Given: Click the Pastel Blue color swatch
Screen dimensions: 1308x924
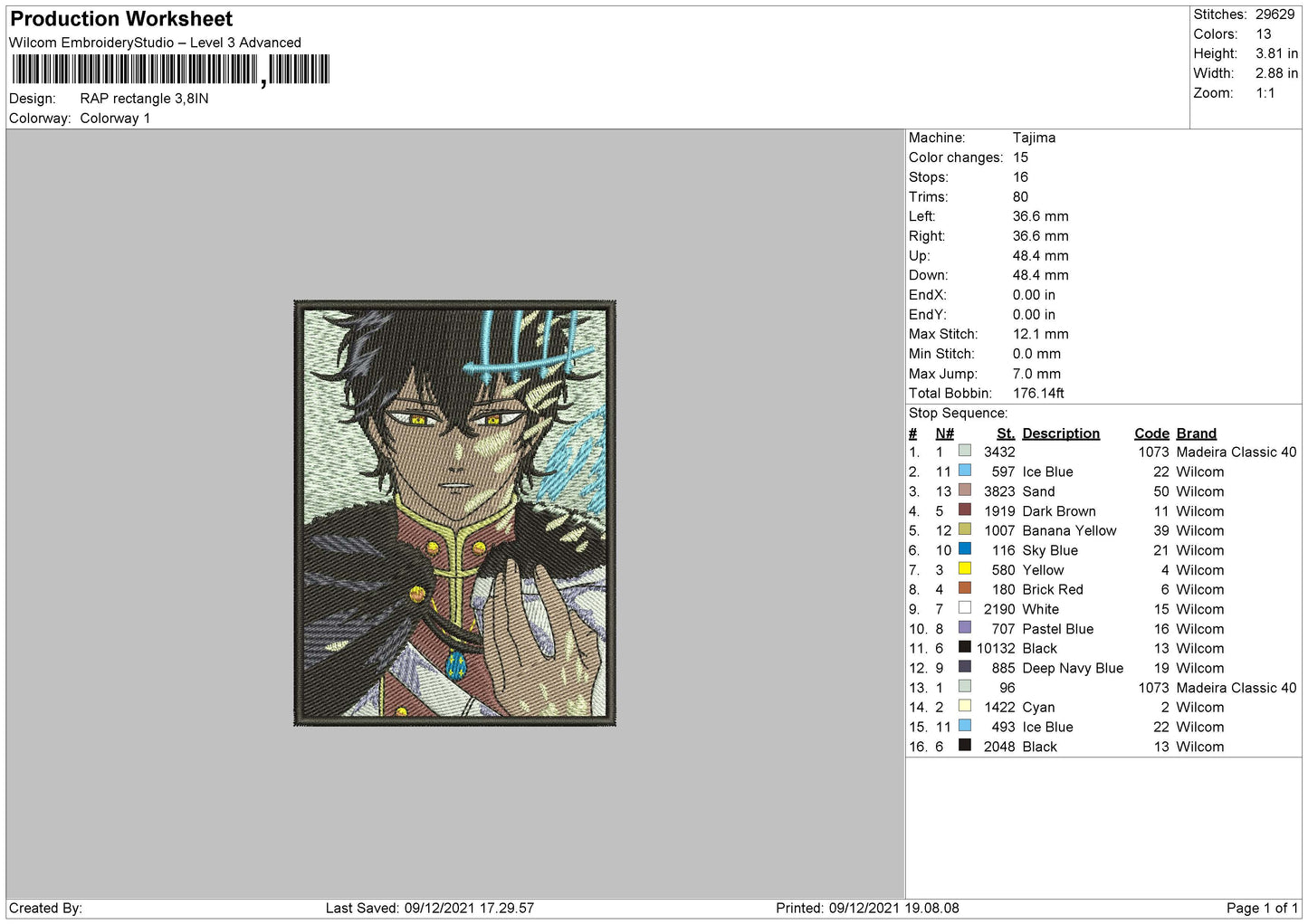Looking at the screenshot, I should pos(965,628).
